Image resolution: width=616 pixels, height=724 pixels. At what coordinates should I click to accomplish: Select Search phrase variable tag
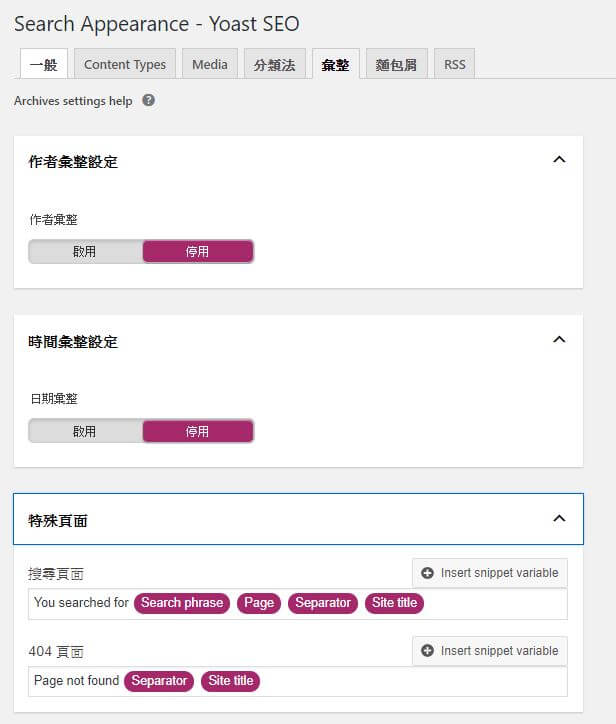coord(182,603)
